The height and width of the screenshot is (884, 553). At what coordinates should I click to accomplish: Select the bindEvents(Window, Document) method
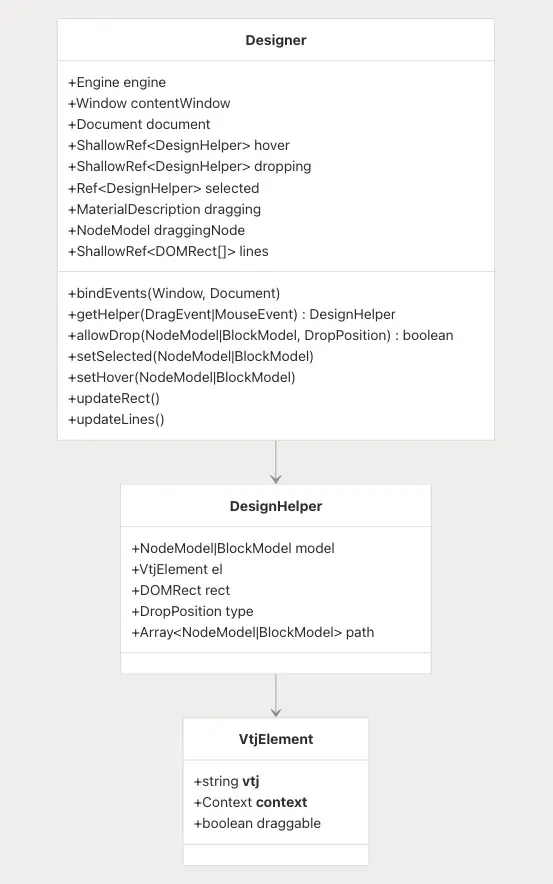tap(174, 293)
